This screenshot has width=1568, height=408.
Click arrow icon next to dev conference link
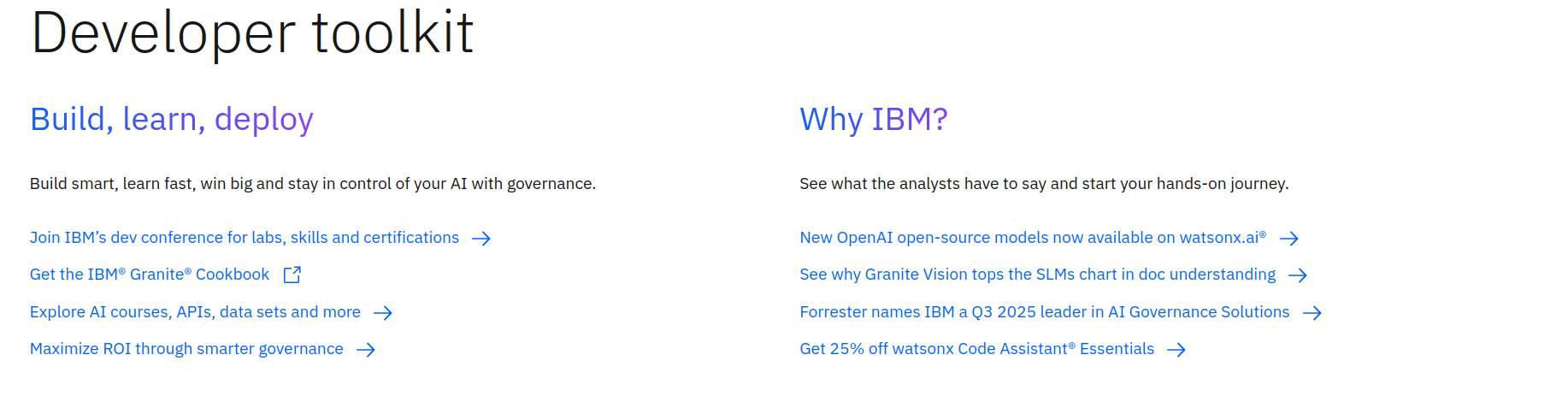point(481,239)
